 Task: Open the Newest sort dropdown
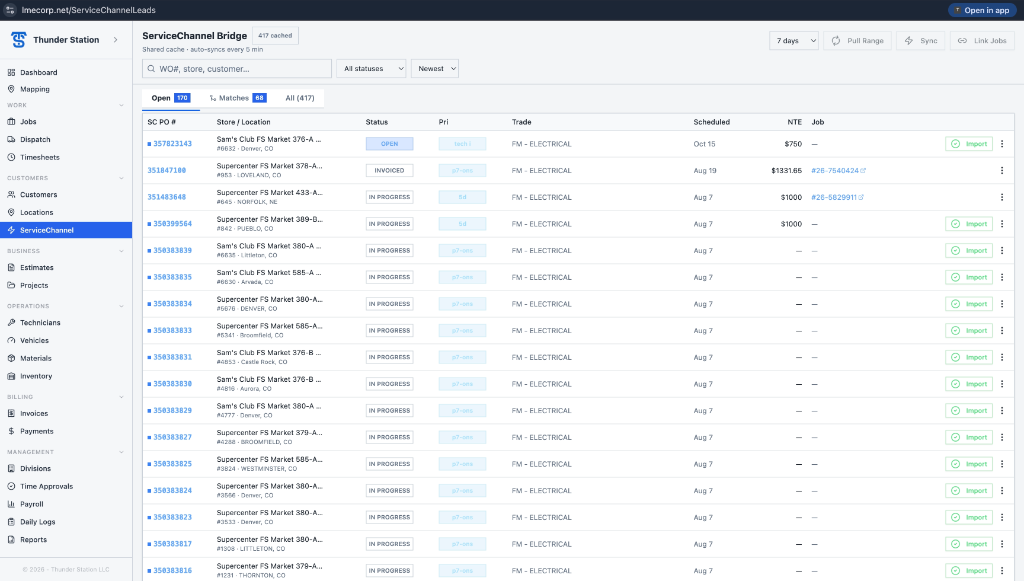coord(434,69)
